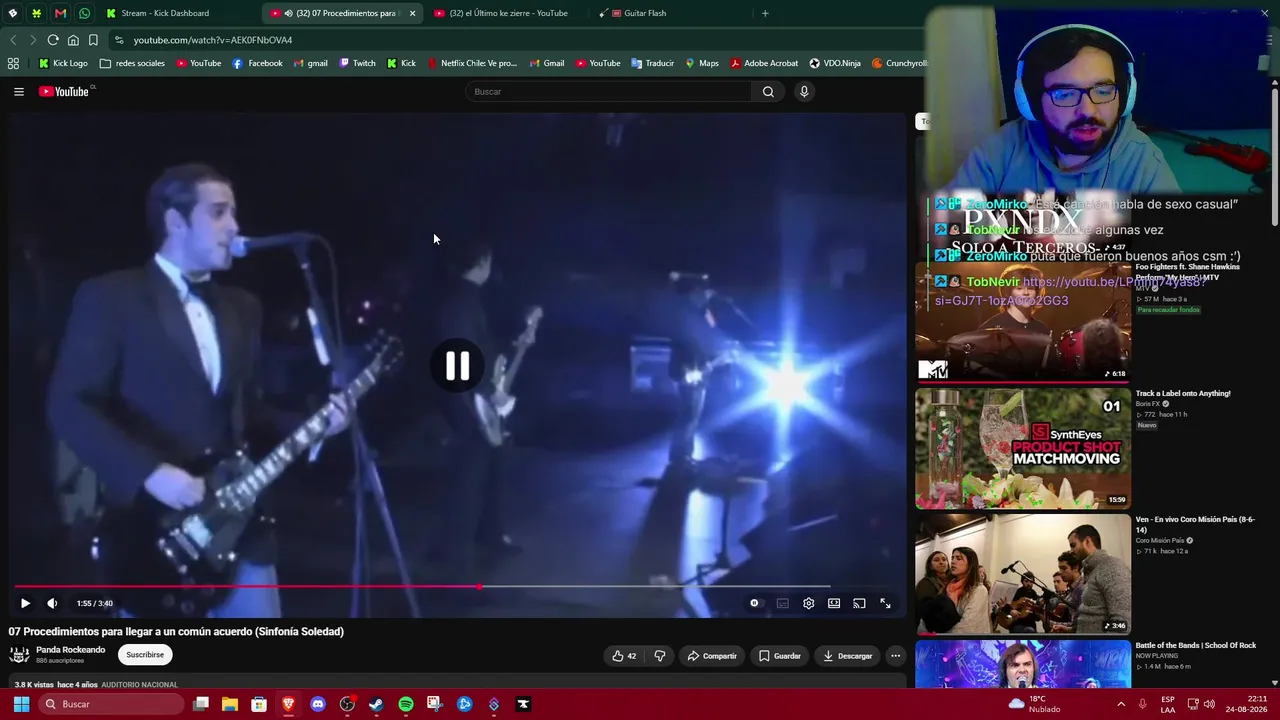Open the more actions three-dot menu
The width and height of the screenshot is (1280, 720).
click(x=895, y=656)
